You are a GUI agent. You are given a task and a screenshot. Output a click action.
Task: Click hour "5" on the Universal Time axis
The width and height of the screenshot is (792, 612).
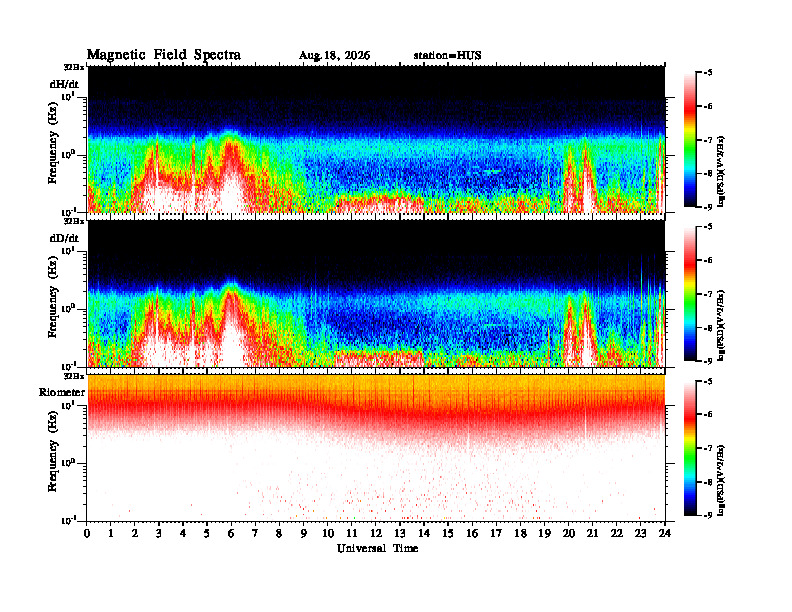[207, 533]
